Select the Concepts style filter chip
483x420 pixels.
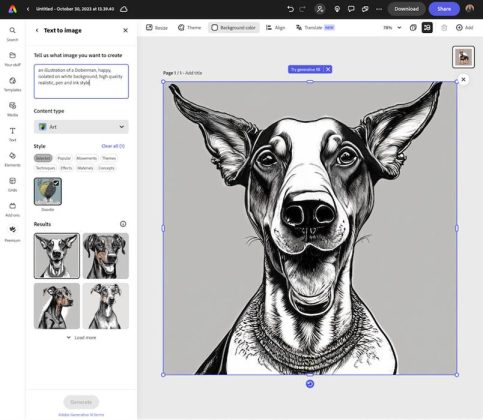(106, 168)
